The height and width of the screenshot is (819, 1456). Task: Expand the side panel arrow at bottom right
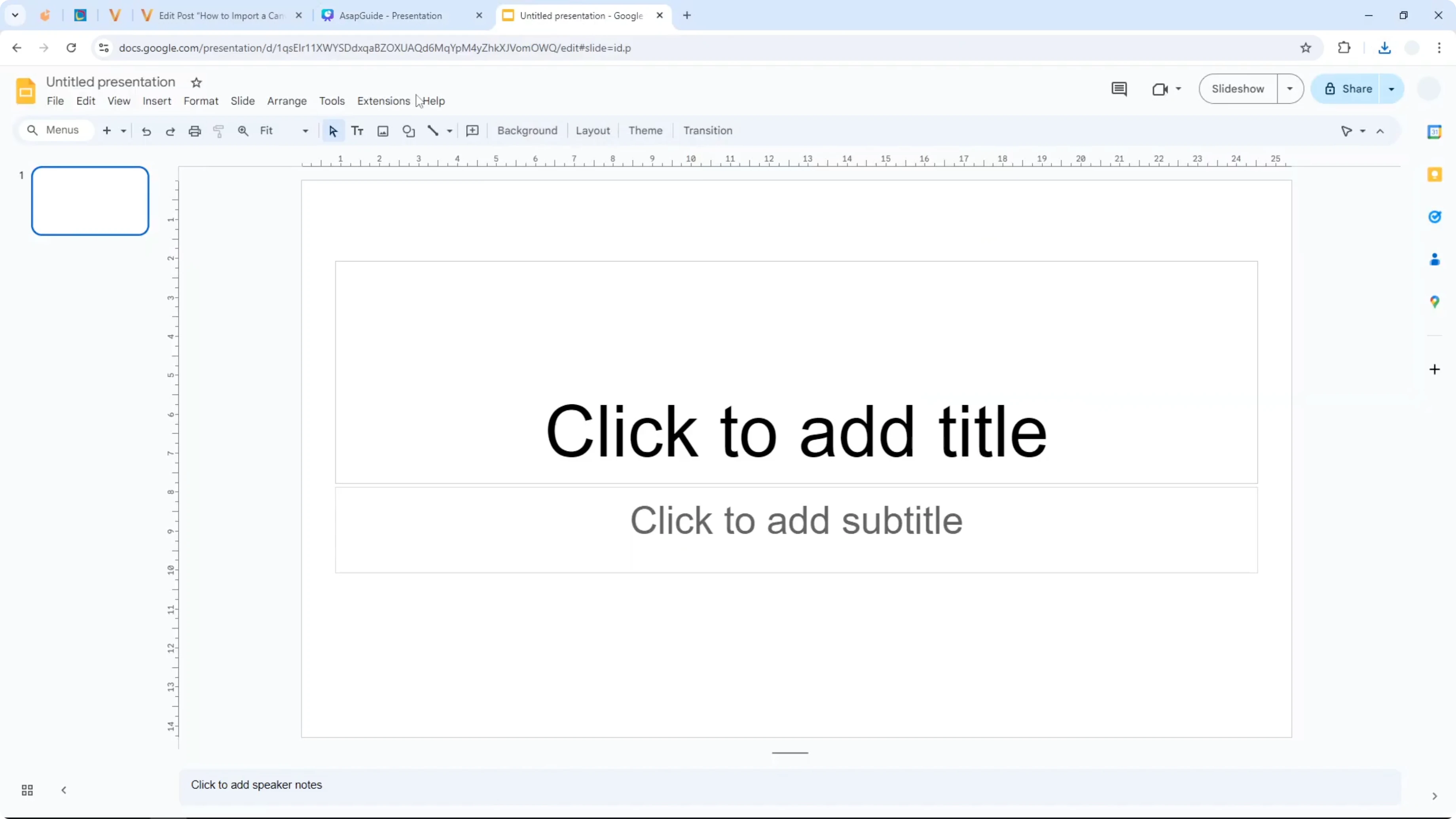(1435, 796)
